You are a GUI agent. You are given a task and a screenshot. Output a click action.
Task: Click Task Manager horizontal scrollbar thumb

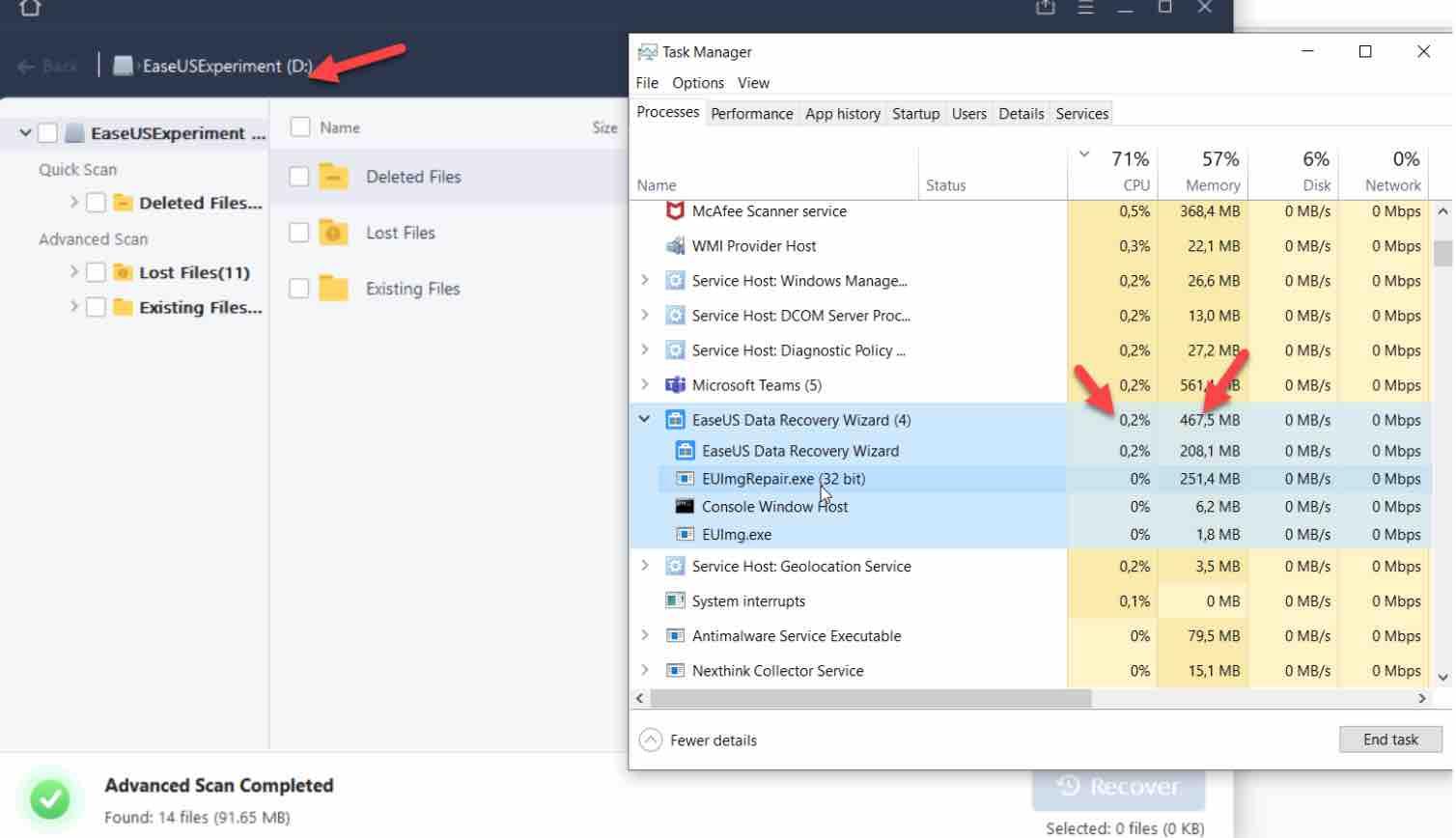pos(871,698)
